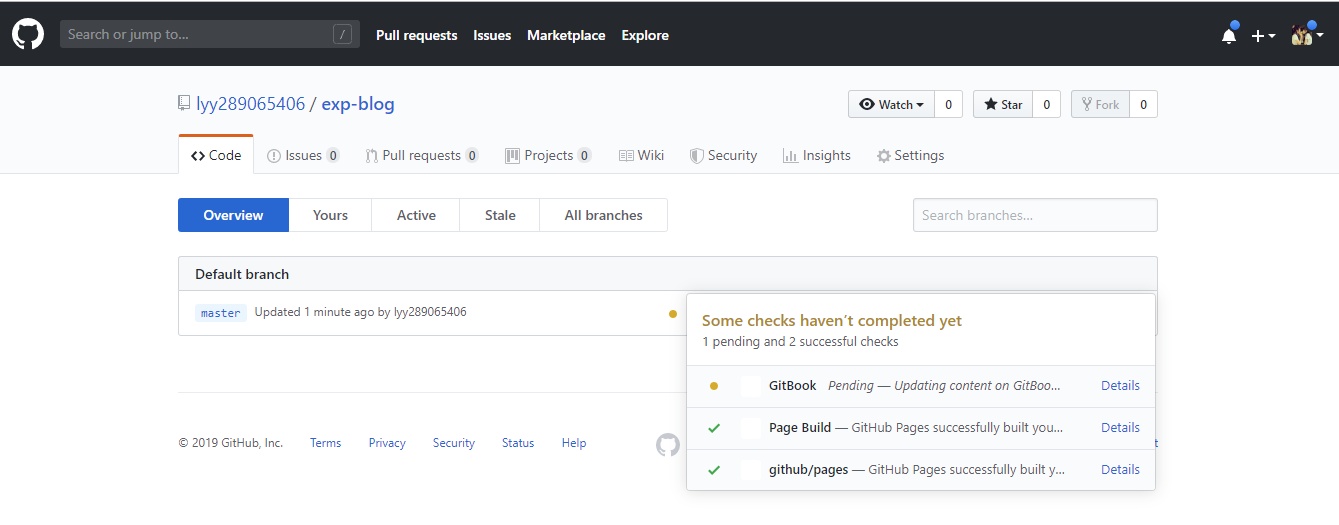Click '1 pending and 2 successful checks' text
The width and height of the screenshot is (1339, 525).
pos(800,342)
